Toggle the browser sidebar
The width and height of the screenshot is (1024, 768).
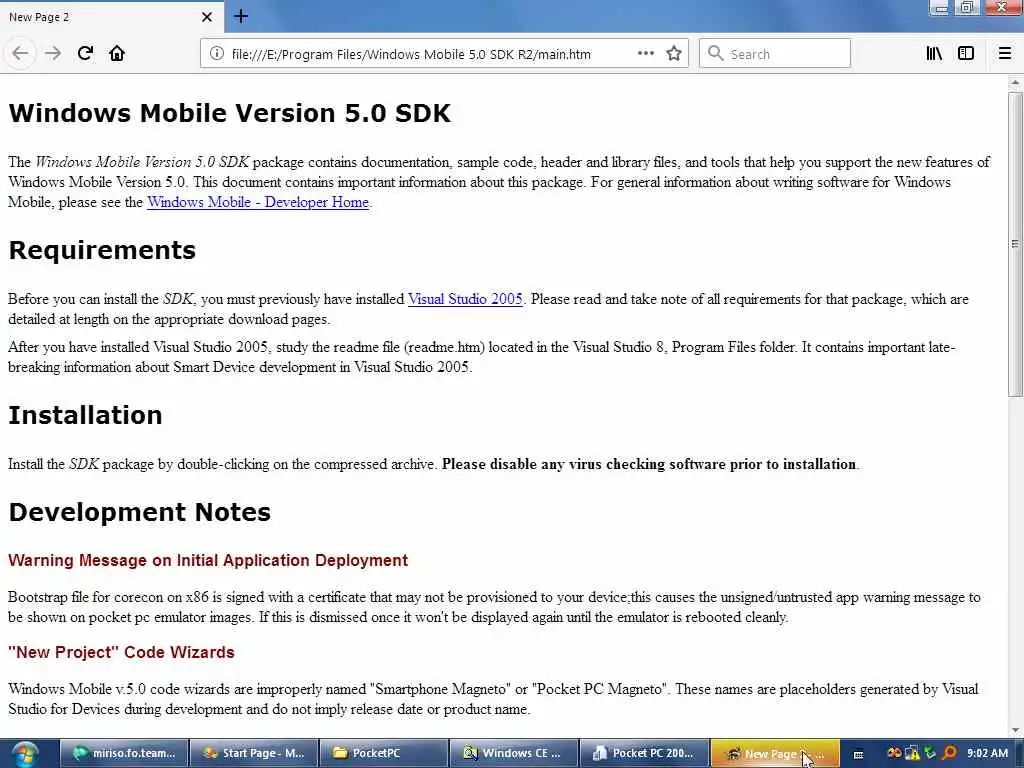[x=966, y=54]
